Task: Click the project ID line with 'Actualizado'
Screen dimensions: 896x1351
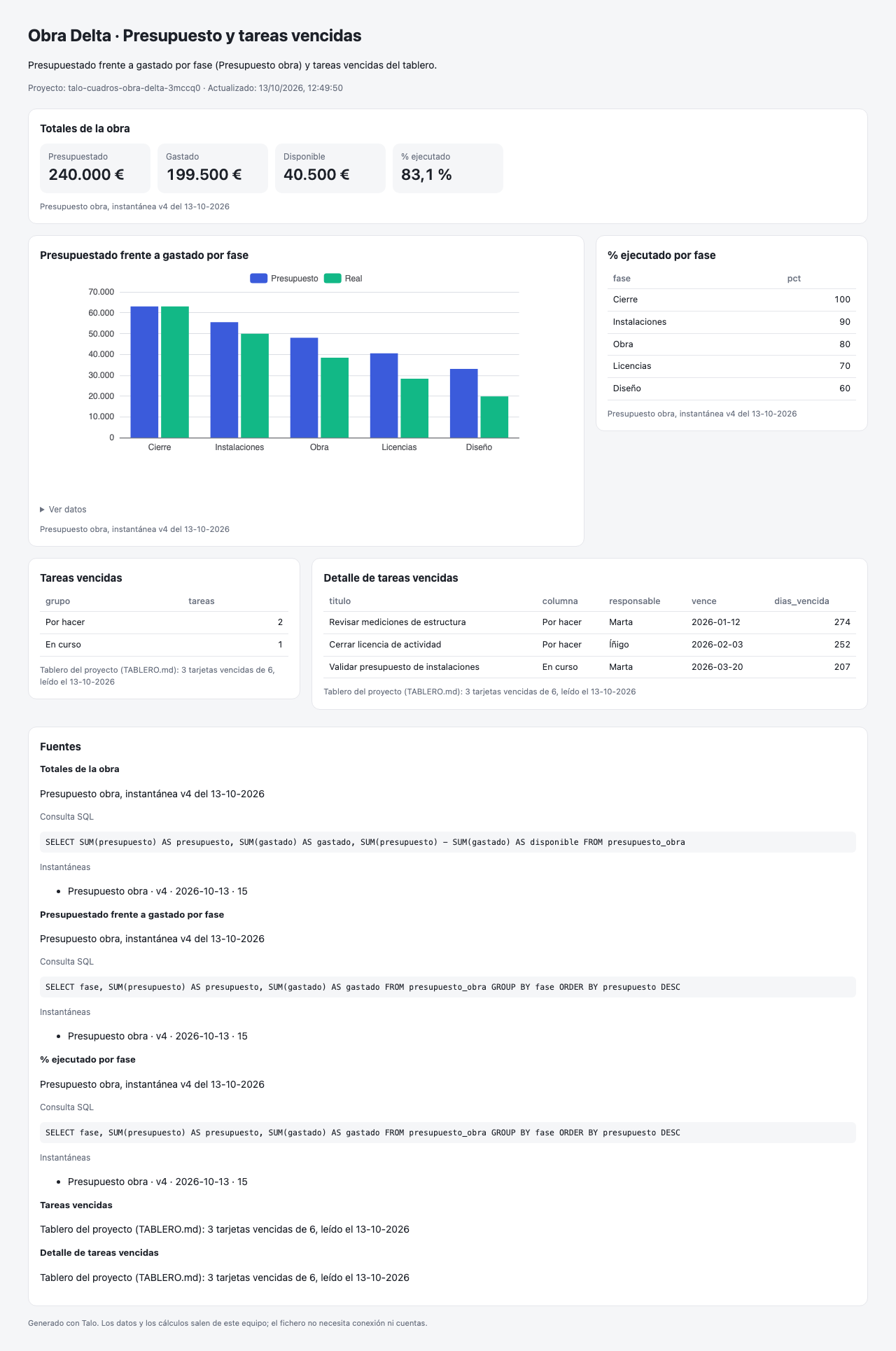Action: click(185, 88)
